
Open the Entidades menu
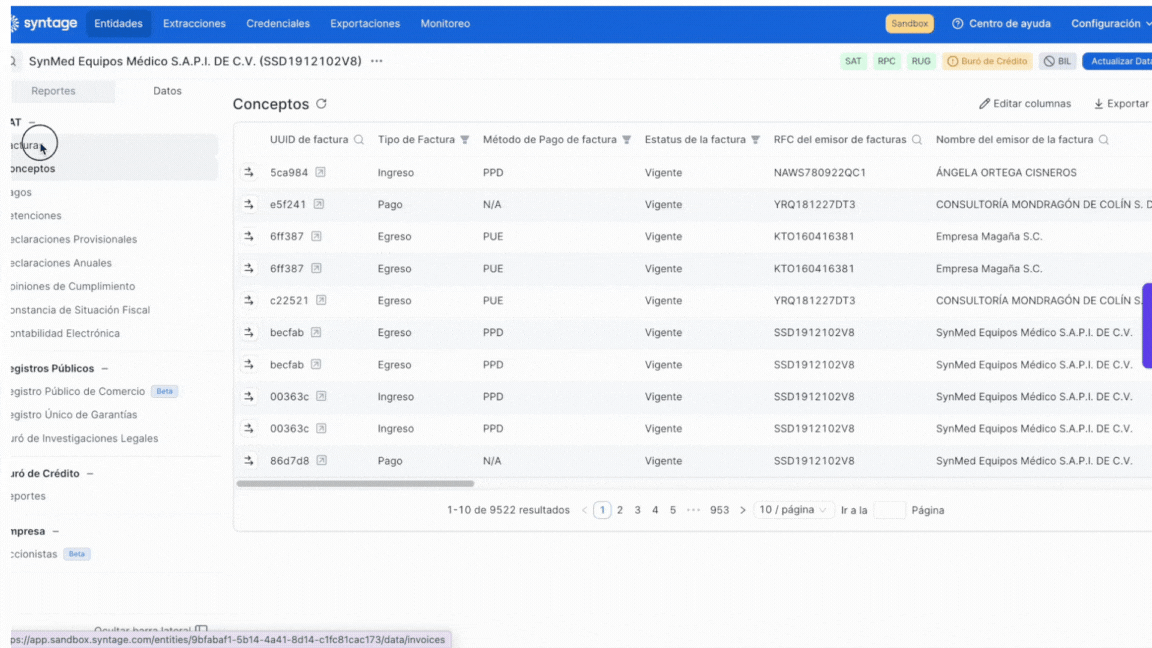click(118, 24)
